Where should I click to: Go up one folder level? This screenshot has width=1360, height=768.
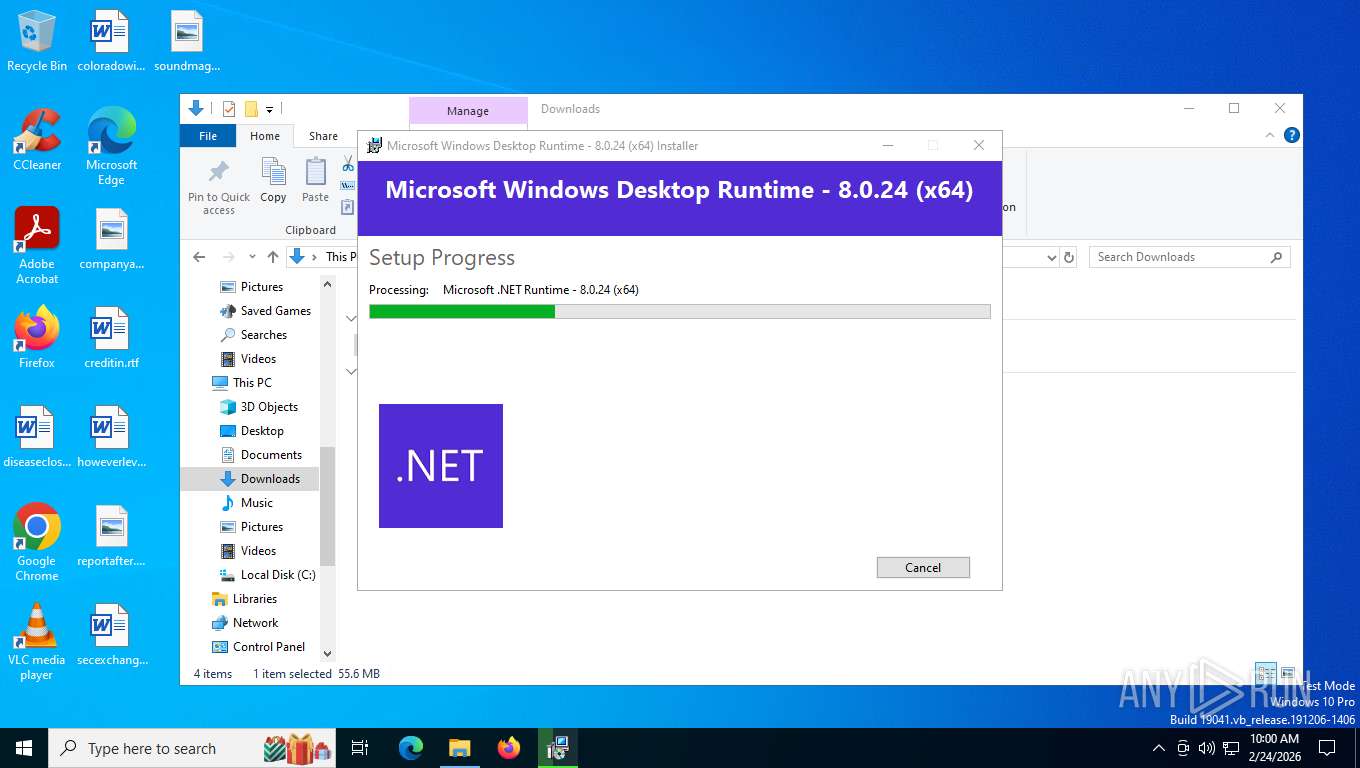(x=272, y=257)
